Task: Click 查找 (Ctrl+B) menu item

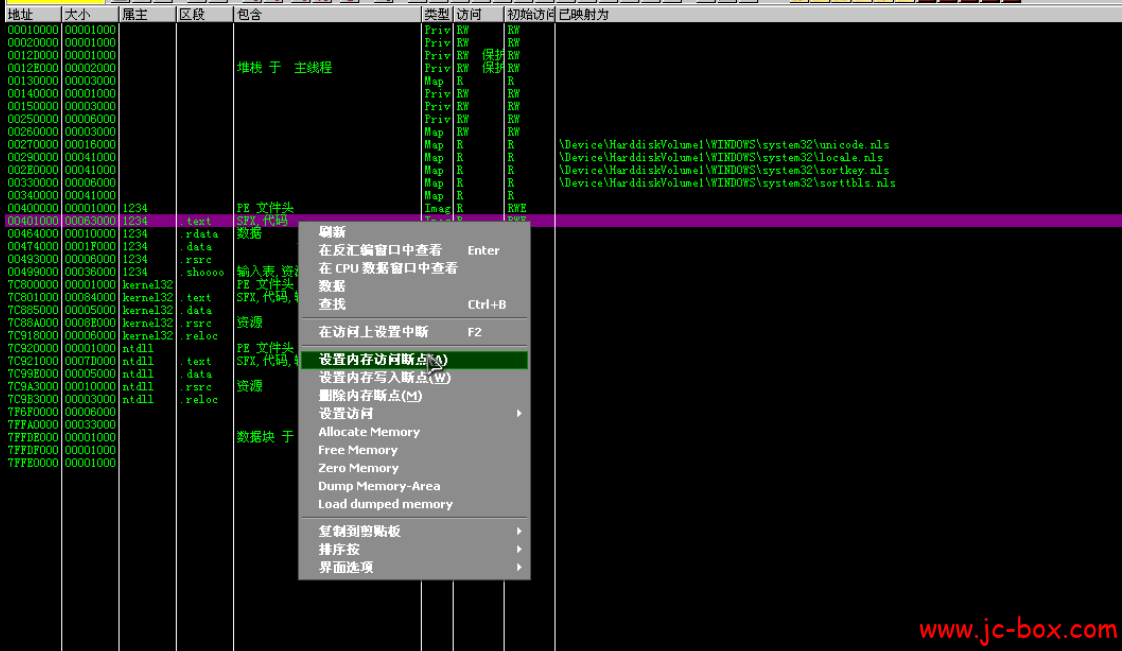Action: click(x=332, y=304)
